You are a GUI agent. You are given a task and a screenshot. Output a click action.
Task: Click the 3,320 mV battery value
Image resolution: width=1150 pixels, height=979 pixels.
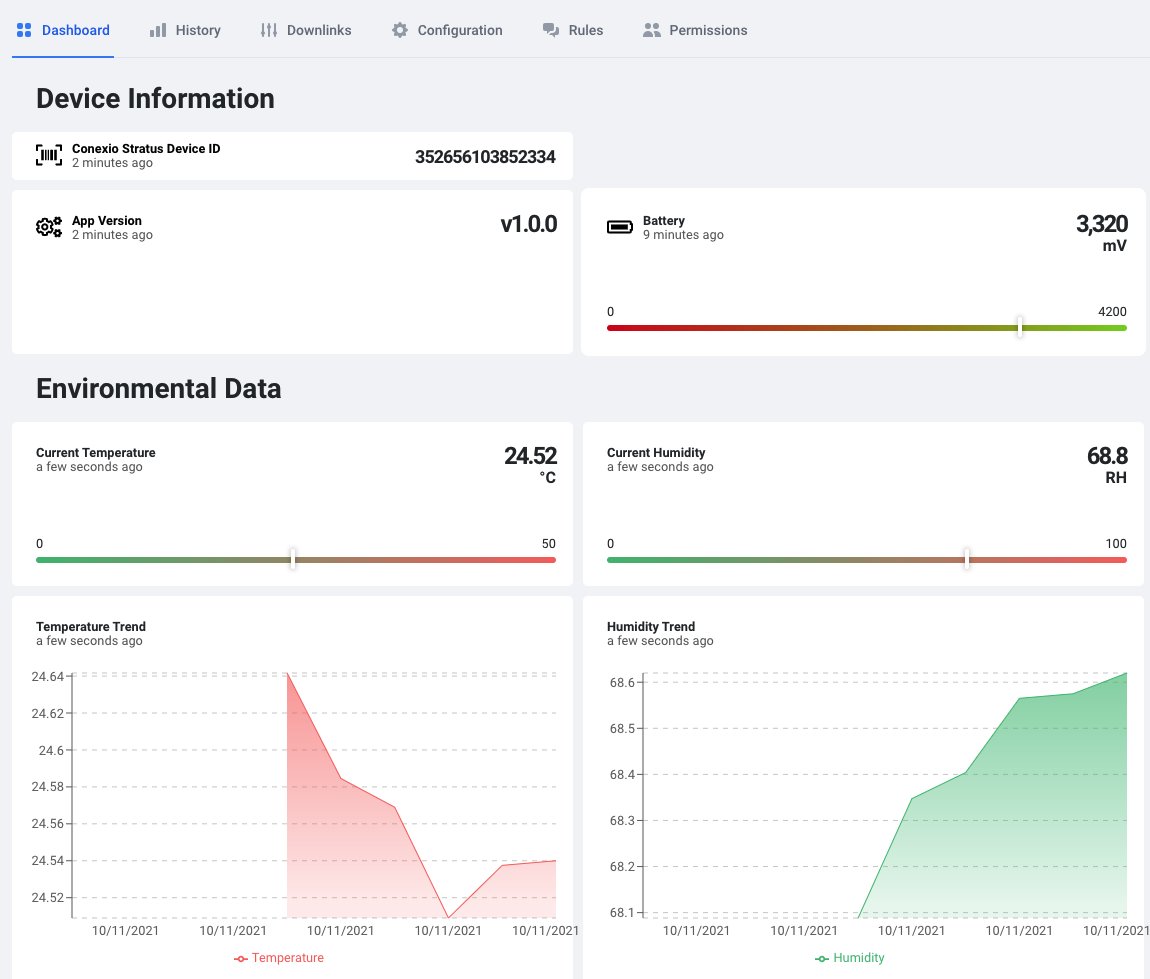(x=1102, y=232)
